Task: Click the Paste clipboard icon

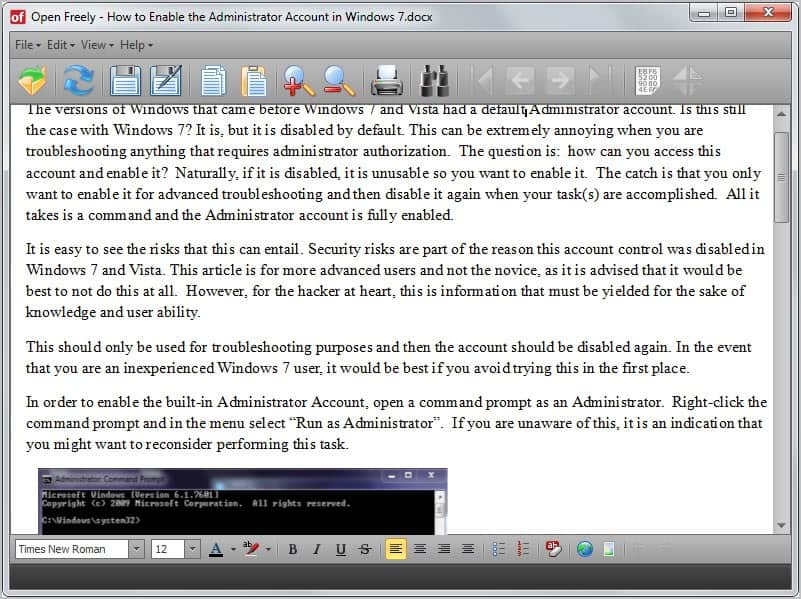Action: tap(255, 80)
